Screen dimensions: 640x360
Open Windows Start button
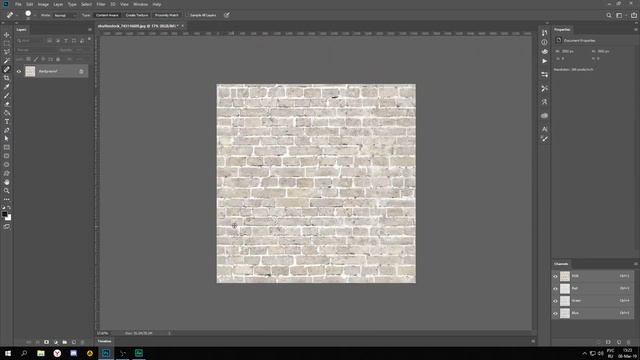pyautogui.click(x=8, y=353)
